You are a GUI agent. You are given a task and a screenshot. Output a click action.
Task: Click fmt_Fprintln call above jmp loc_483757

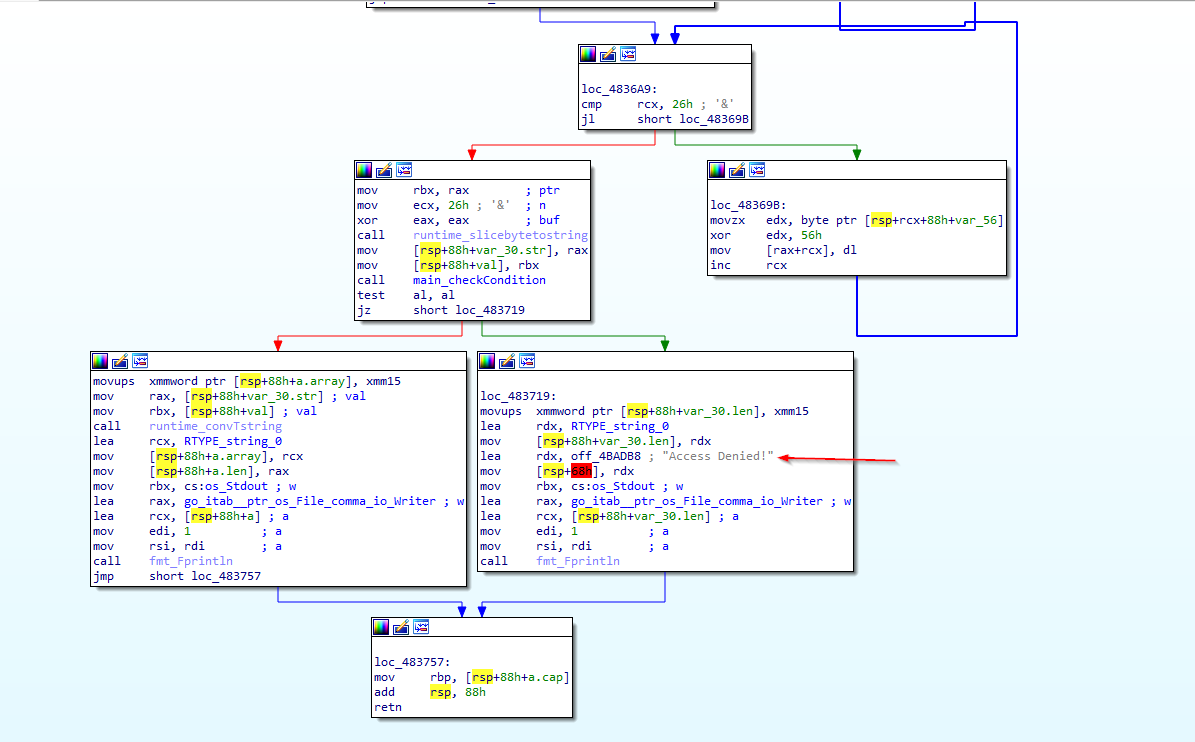pyautogui.click(x=191, y=561)
